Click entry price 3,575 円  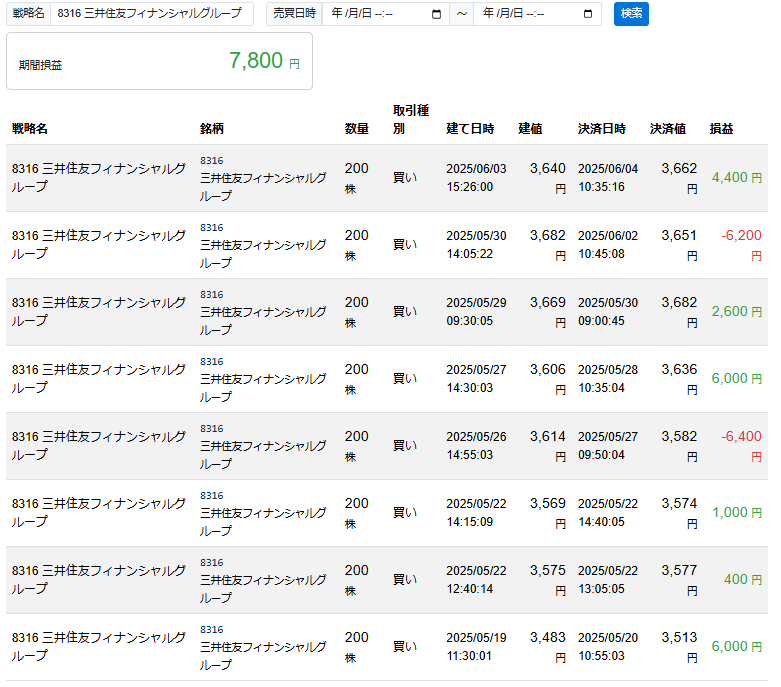point(547,580)
